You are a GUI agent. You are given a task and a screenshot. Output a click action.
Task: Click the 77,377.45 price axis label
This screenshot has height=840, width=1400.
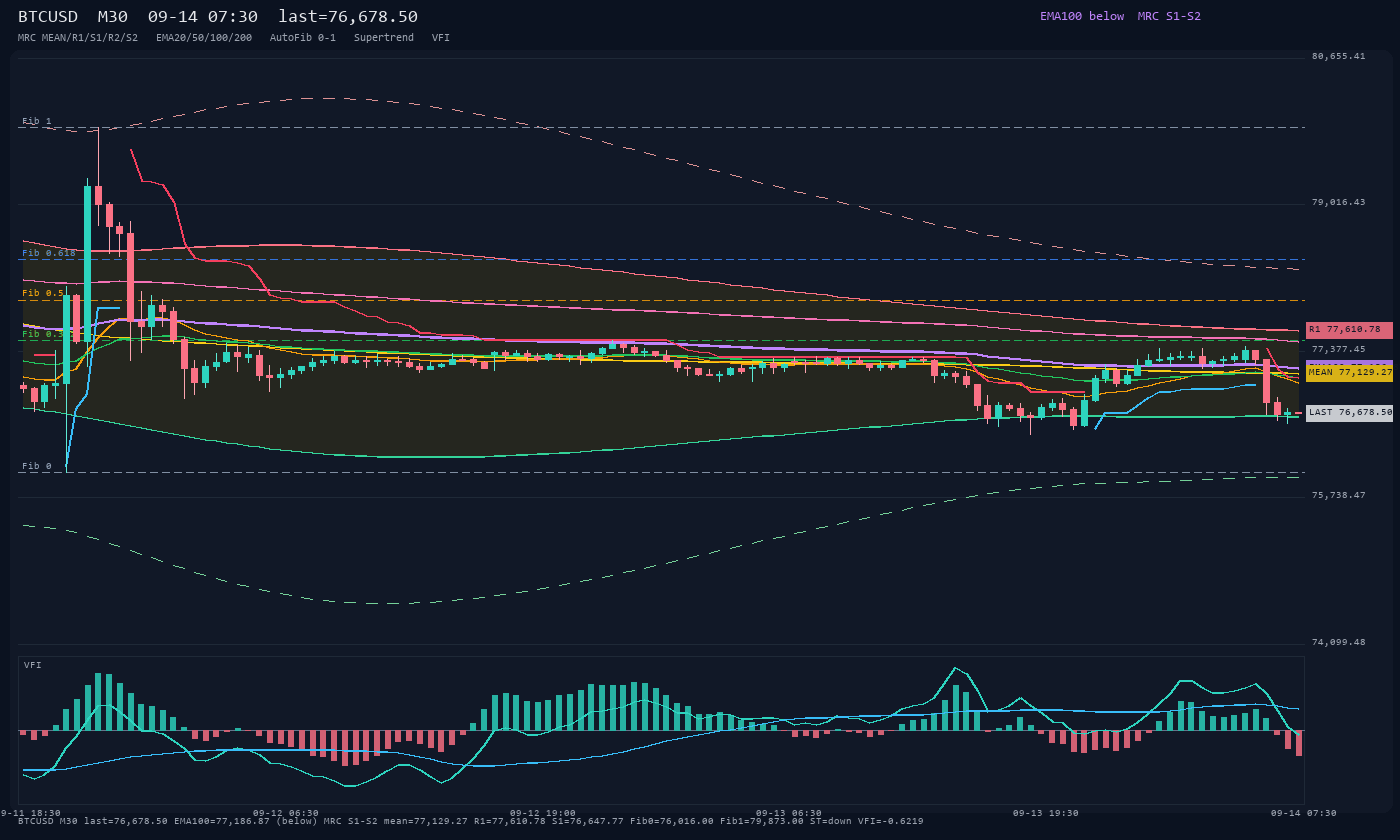click(x=1338, y=349)
